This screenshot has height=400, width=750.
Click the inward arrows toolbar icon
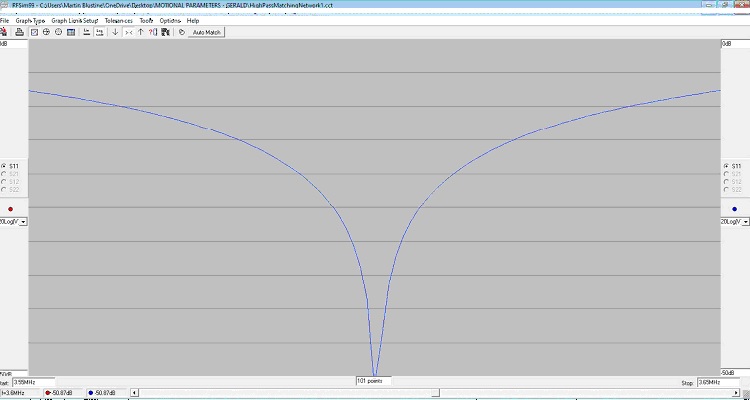tap(128, 32)
